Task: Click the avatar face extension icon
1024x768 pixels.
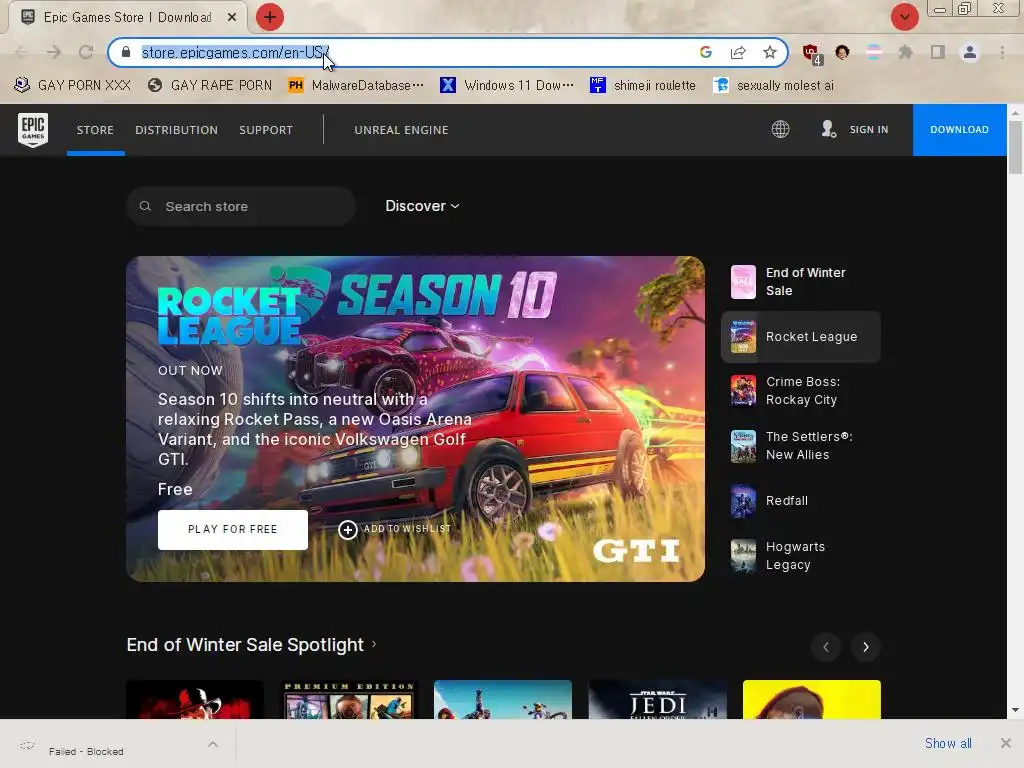Action: click(x=842, y=52)
